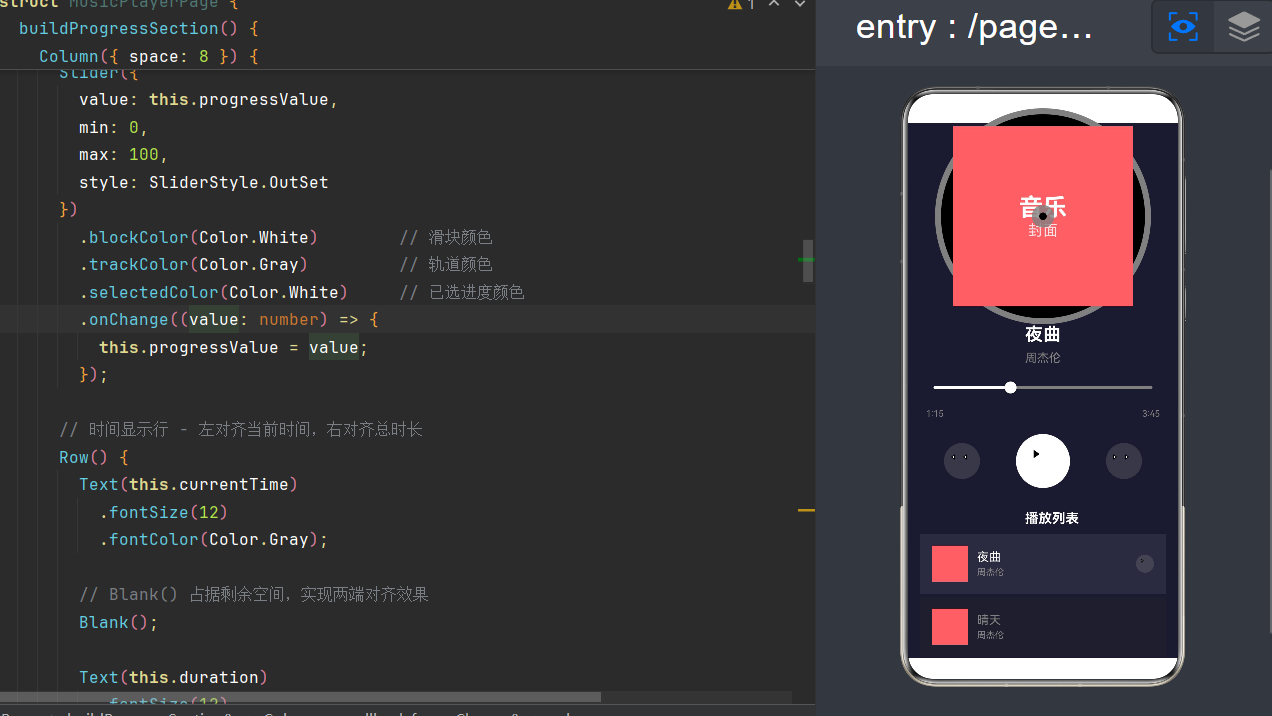Click the 播放列表 heading in preview

pos(1052,518)
